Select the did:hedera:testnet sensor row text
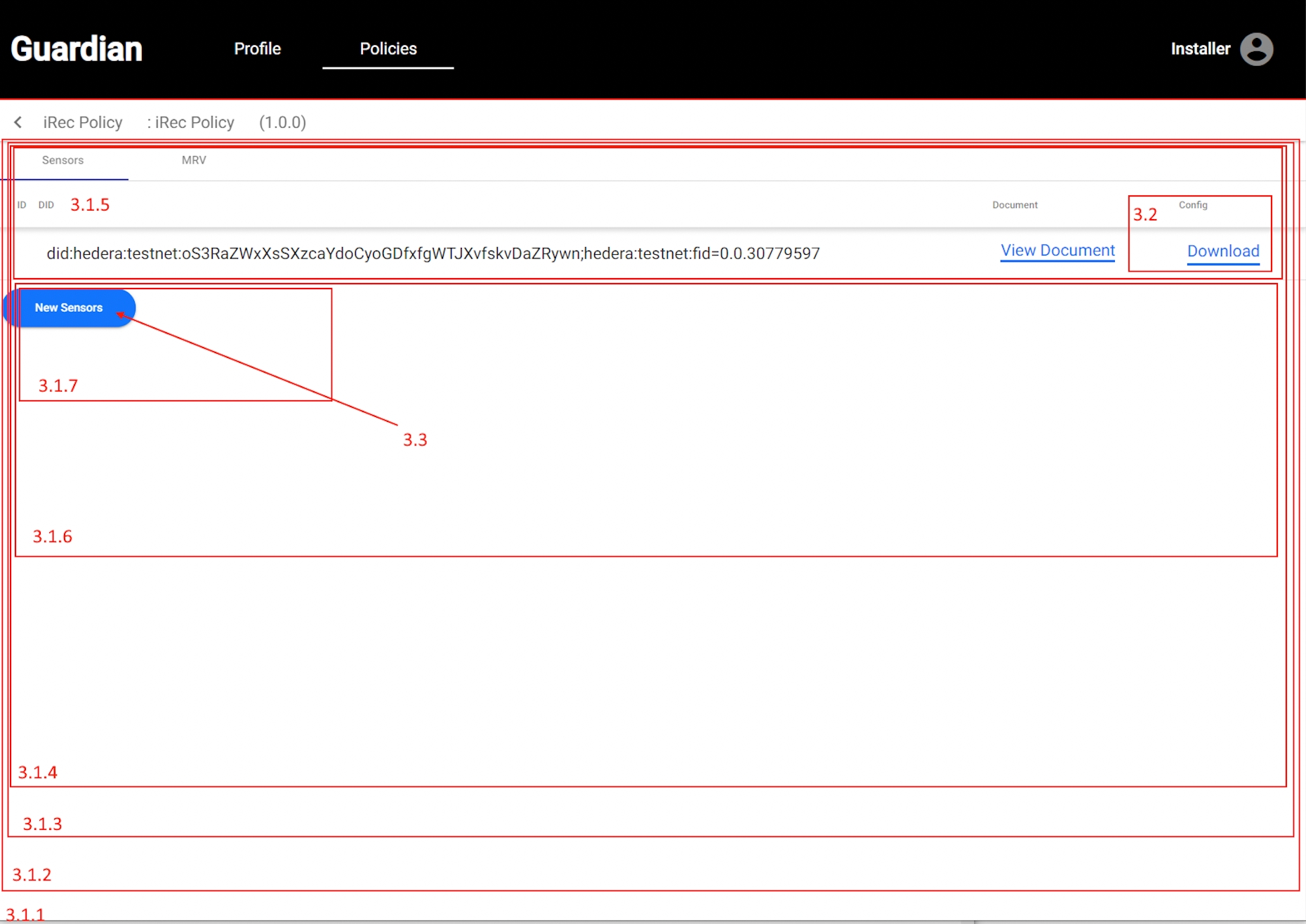Screen dimensions: 1306x924 click(x=433, y=253)
